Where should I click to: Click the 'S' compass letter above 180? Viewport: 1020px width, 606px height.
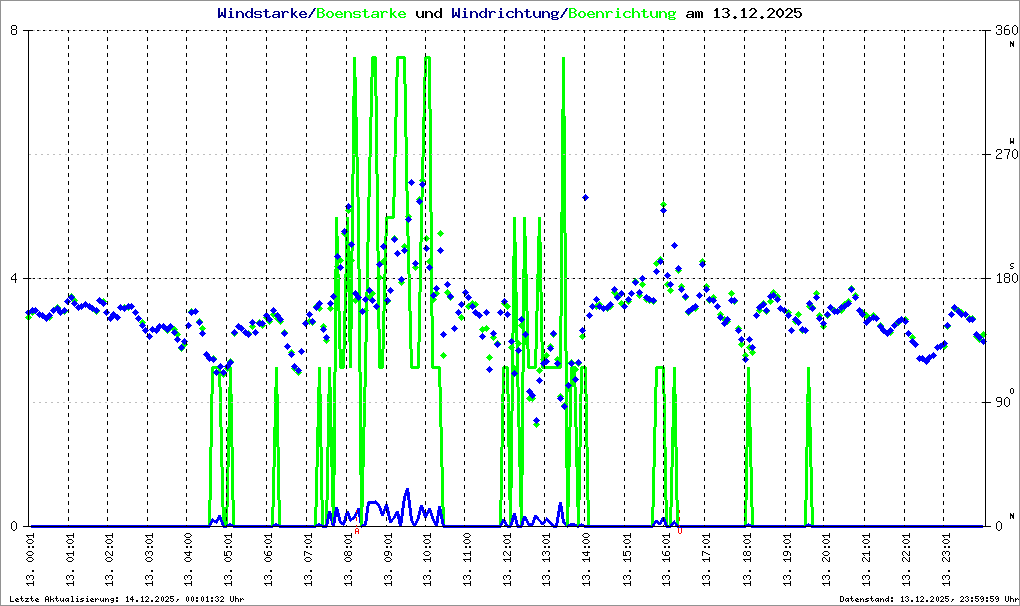click(1012, 265)
